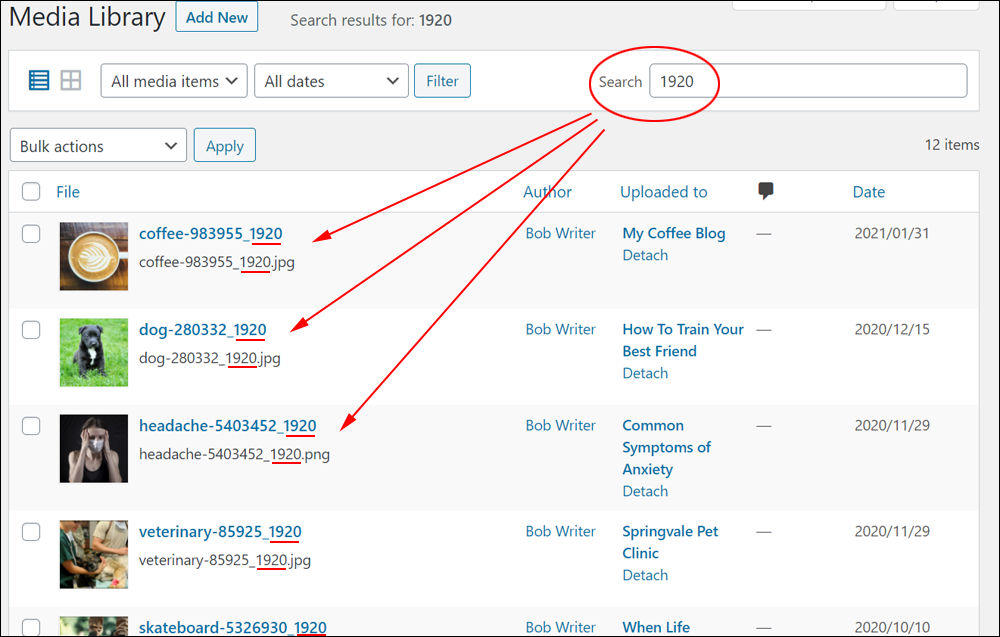Sort by File column header
Image resolution: width=1000 pixels, height=637 pixels.
68,192
